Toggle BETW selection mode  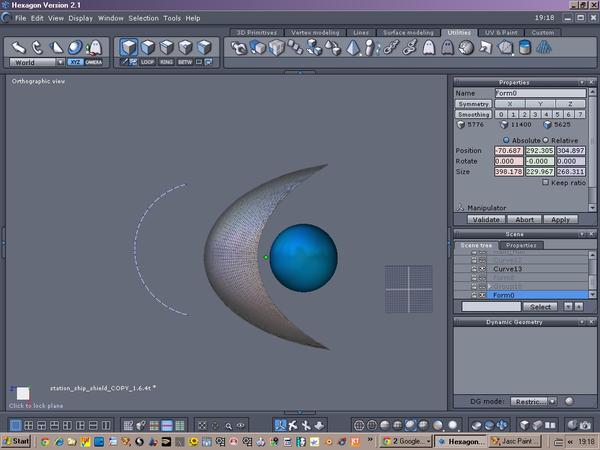pyautogui.click(x=185, y=62)
